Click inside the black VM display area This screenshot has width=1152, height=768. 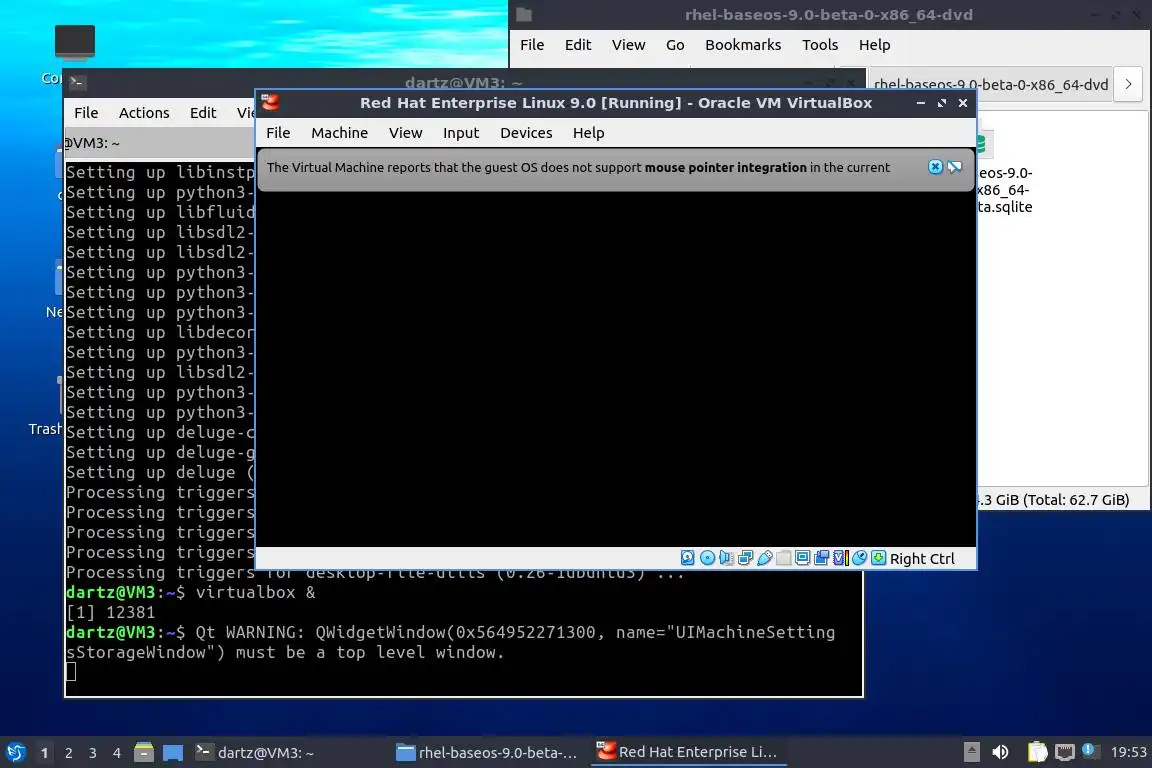616,369
